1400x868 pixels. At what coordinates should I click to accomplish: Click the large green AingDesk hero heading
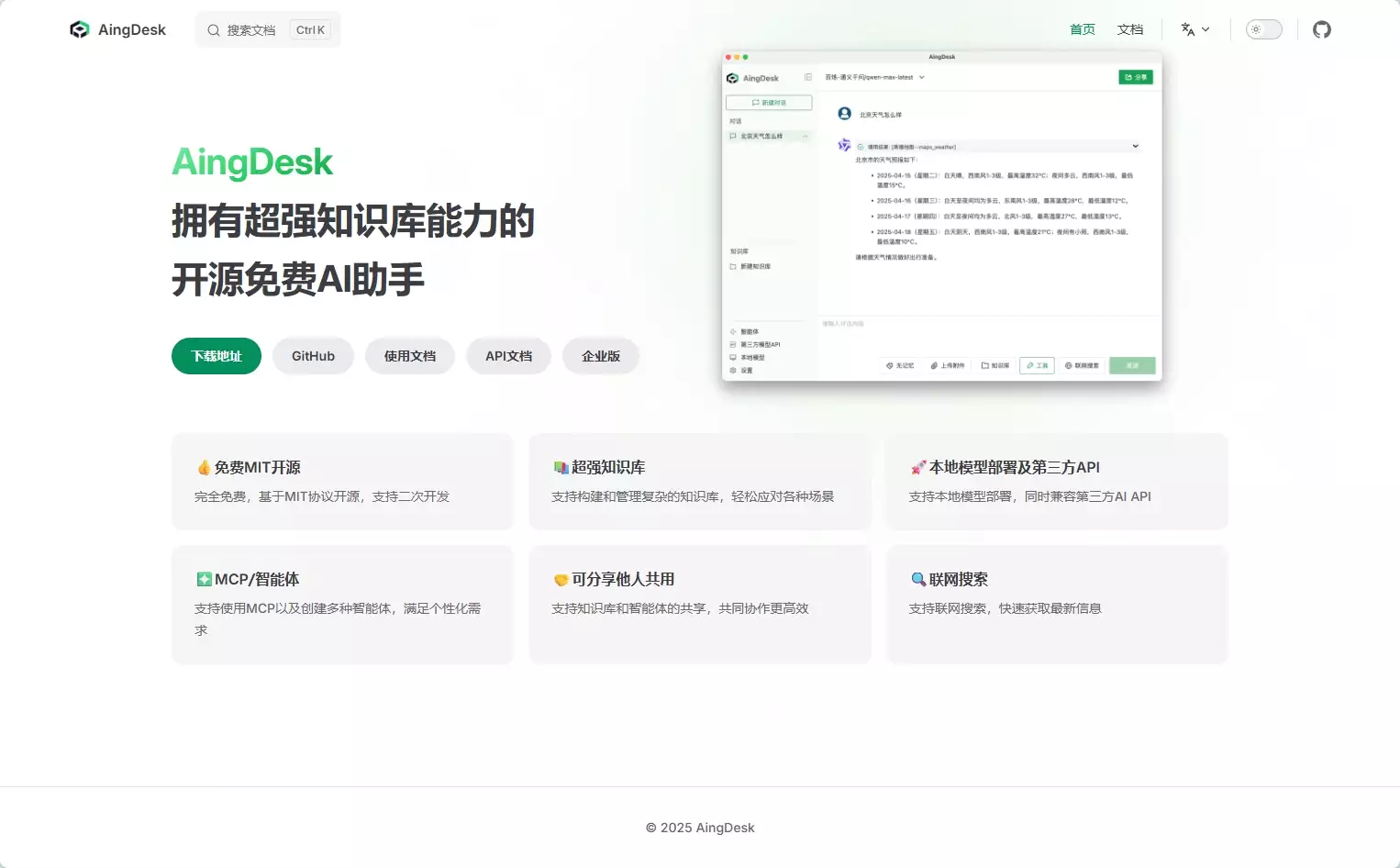pyautogui.click(x=252, y=162)
